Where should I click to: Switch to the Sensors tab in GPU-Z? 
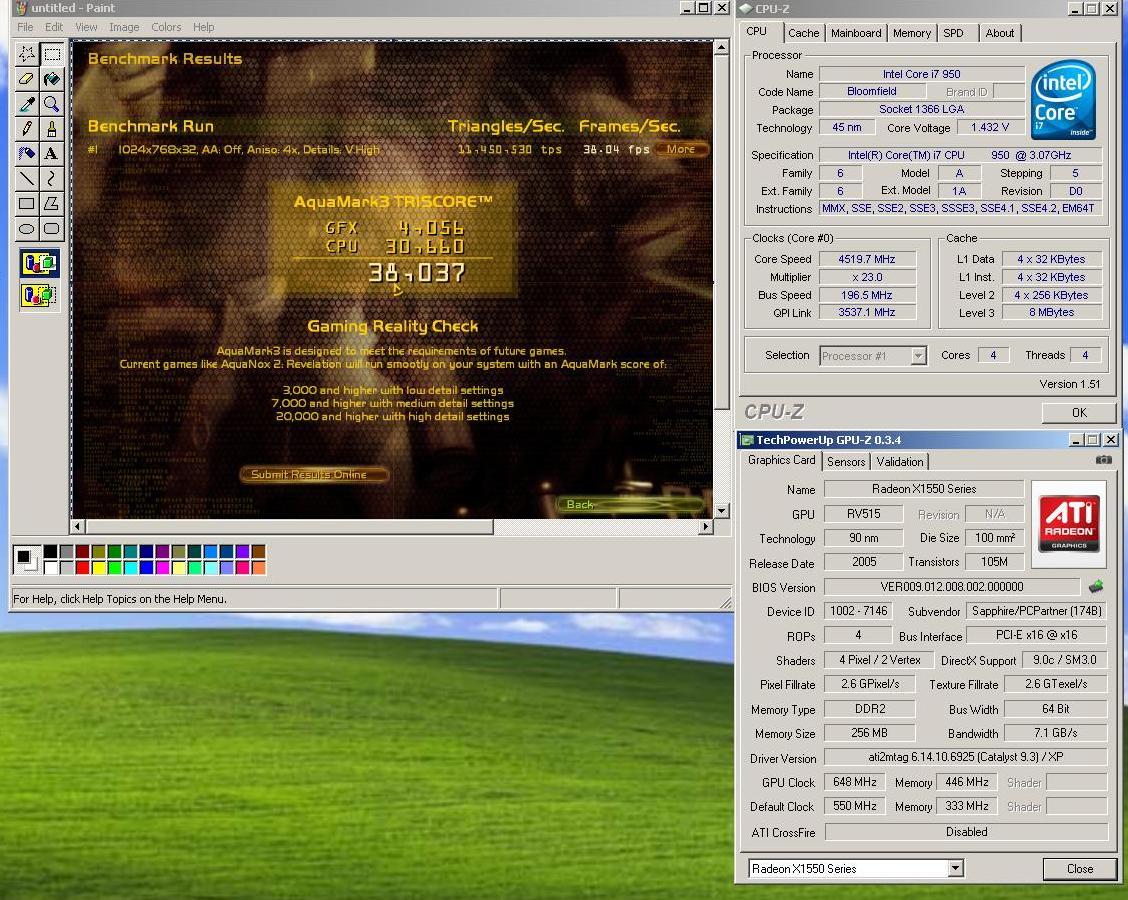coord(846,462)
